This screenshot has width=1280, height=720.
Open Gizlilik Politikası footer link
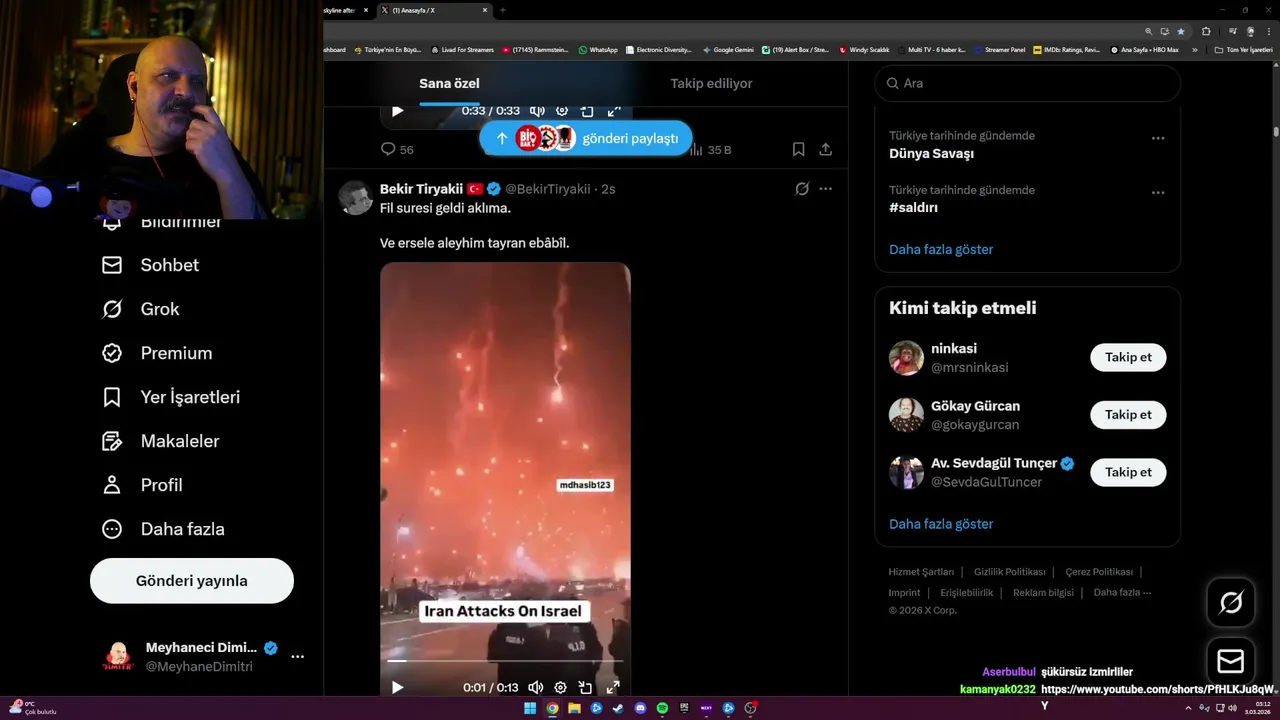tap(1009, 572)
